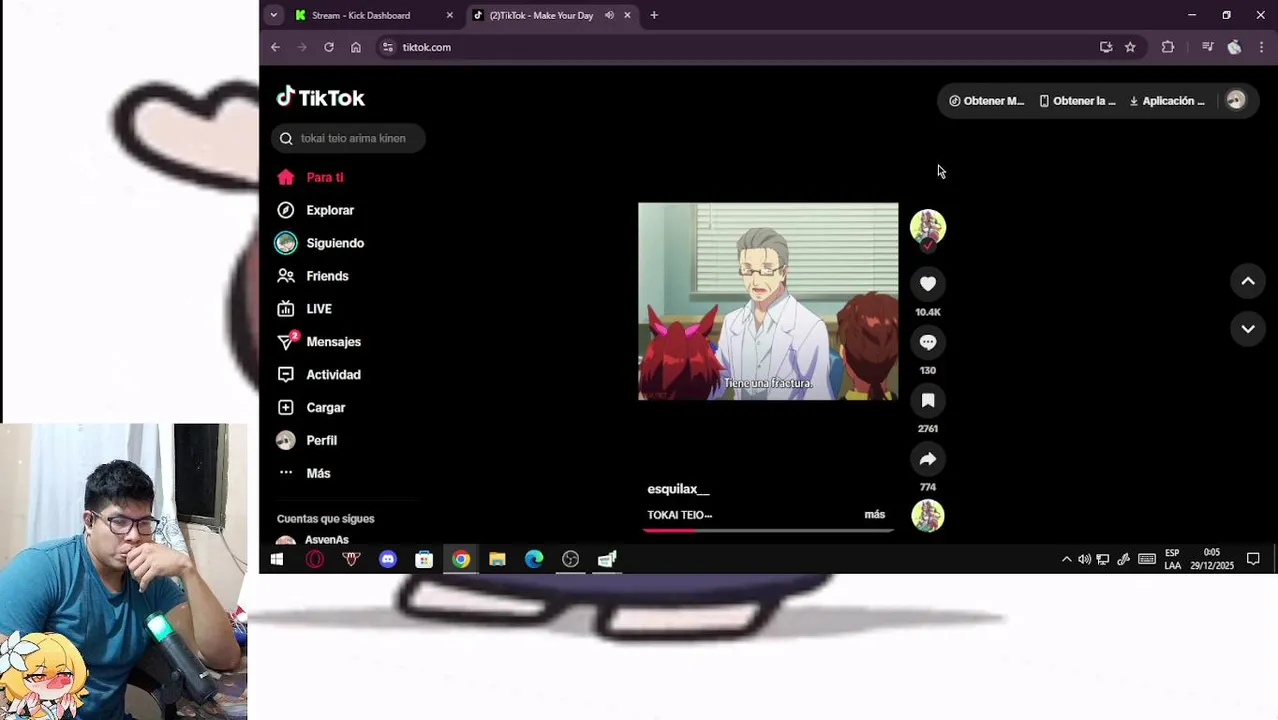
Task: Open OBS Studio from the taskbar
Action: (x=570, y=559)
